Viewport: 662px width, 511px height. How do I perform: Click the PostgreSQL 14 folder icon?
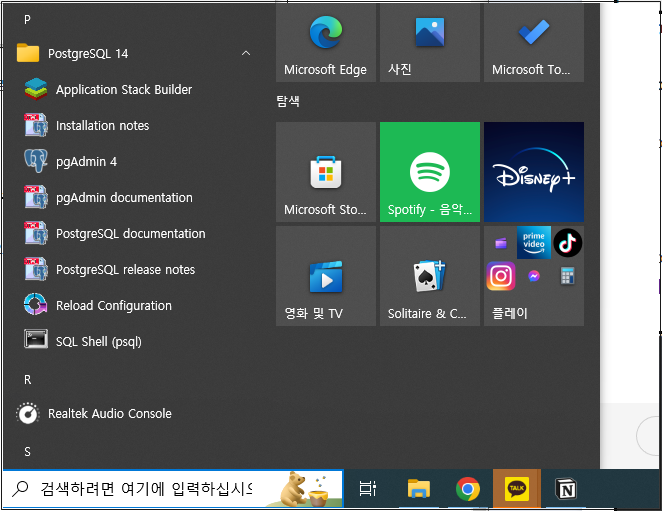(x=28, y=53)
